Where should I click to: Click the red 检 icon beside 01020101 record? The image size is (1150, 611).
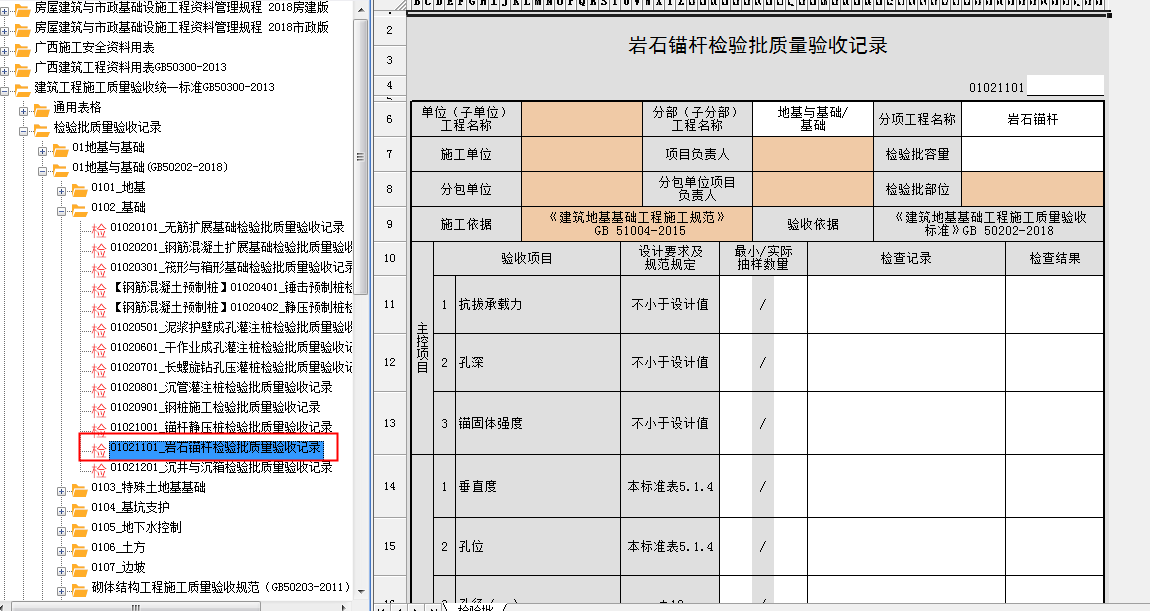[x=98, y=229]
